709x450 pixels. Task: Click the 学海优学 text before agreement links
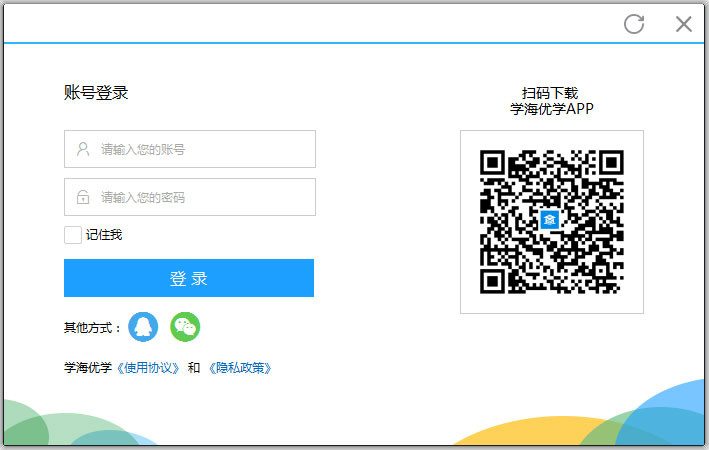click(x=88, y=368)
